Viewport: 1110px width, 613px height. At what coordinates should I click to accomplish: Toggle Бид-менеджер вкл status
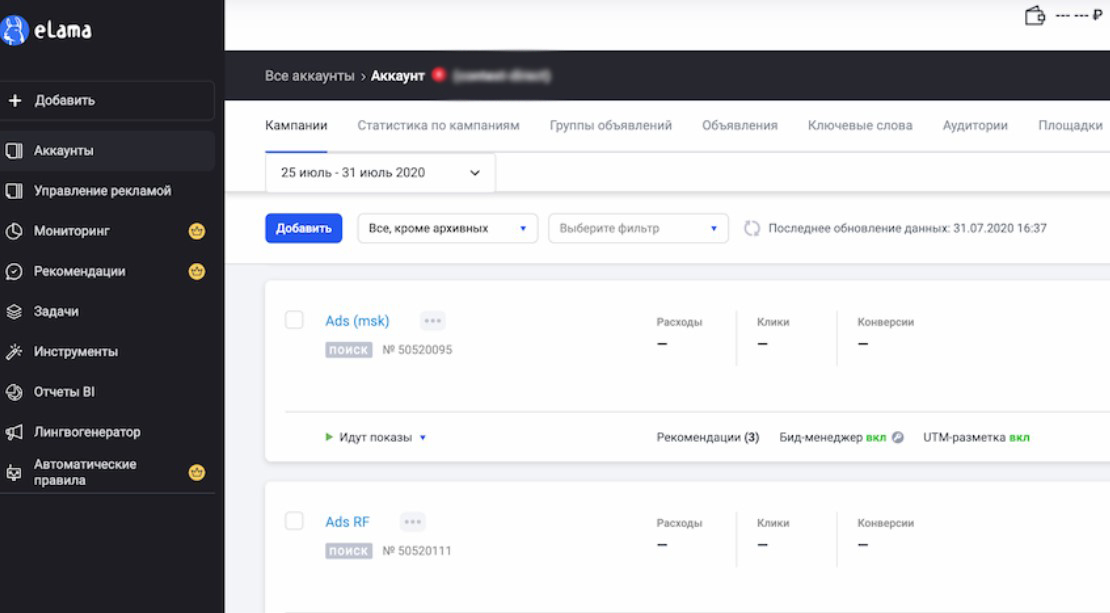(x=877, y=438)
